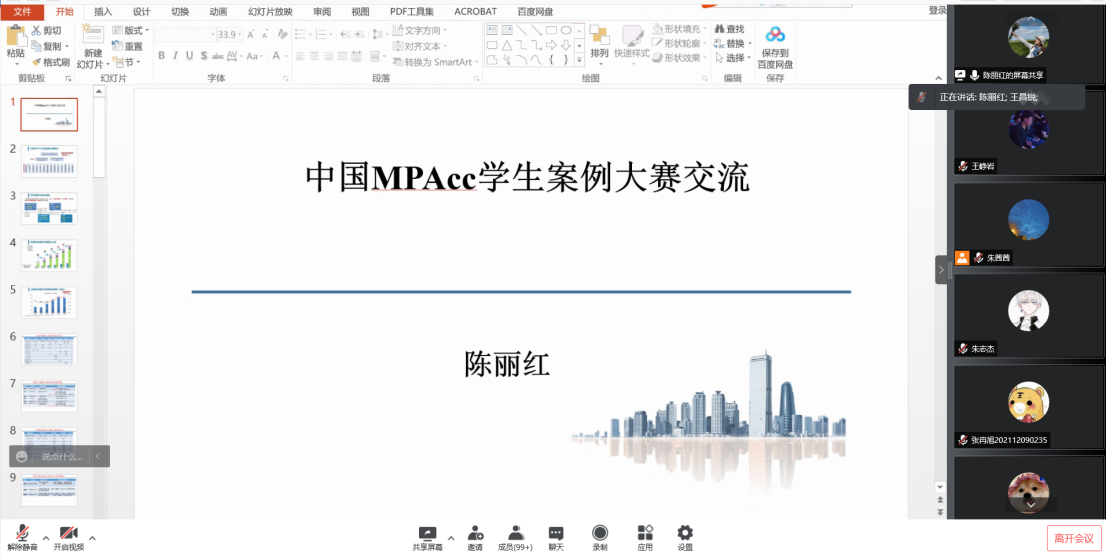This screenshot has width=1106, height=557.
Task: Switch to the Insert (插入) ribbon tab
Action: (x=103, y=11)
